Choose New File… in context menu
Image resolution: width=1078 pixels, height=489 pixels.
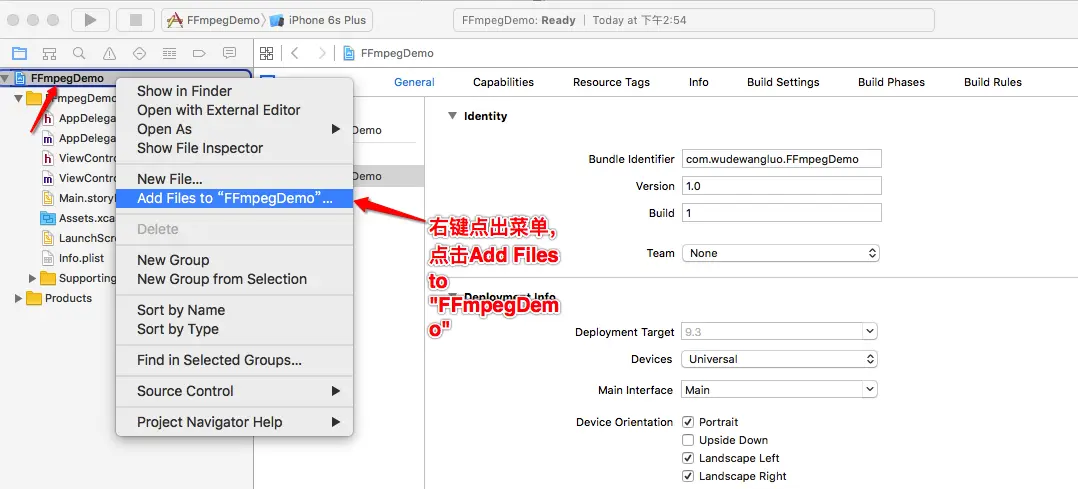click(234, 180)
